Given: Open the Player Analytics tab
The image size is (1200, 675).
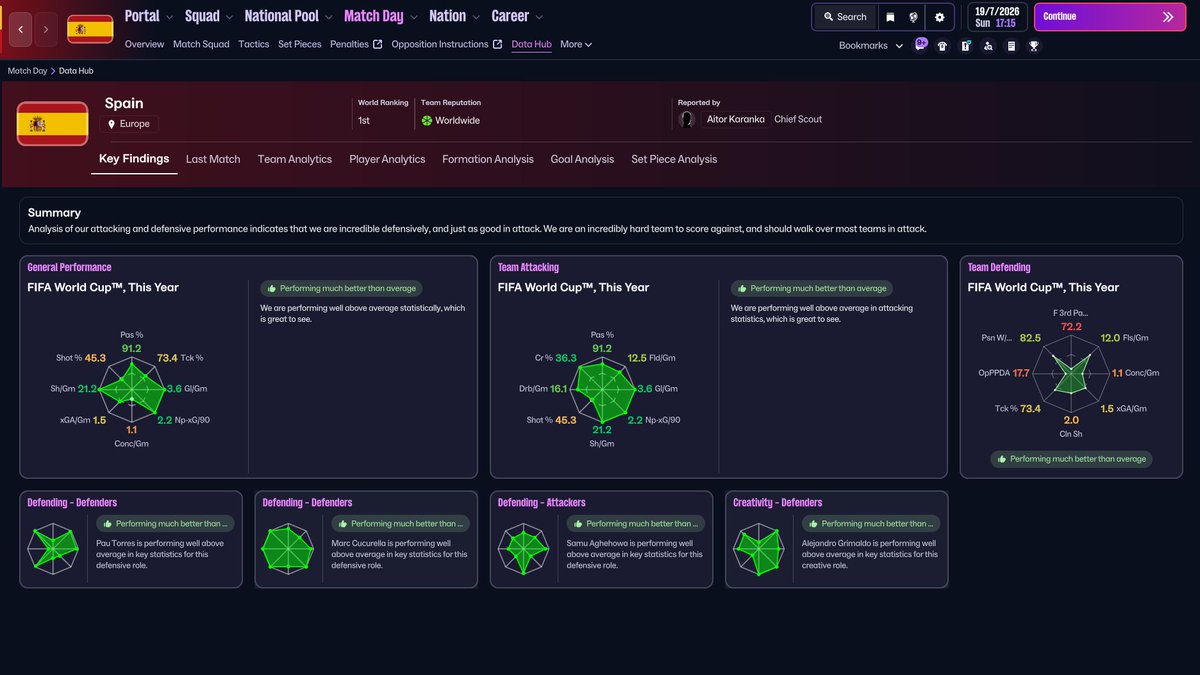Looking at the screenshot, I should [x=387, y=159].
